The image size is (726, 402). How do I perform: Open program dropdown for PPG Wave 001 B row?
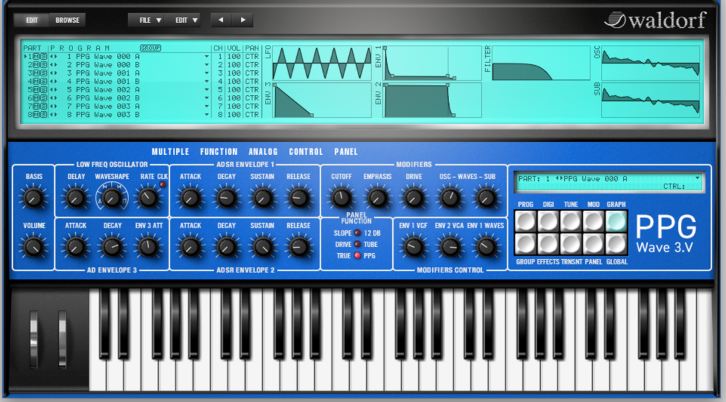(207, 82)
